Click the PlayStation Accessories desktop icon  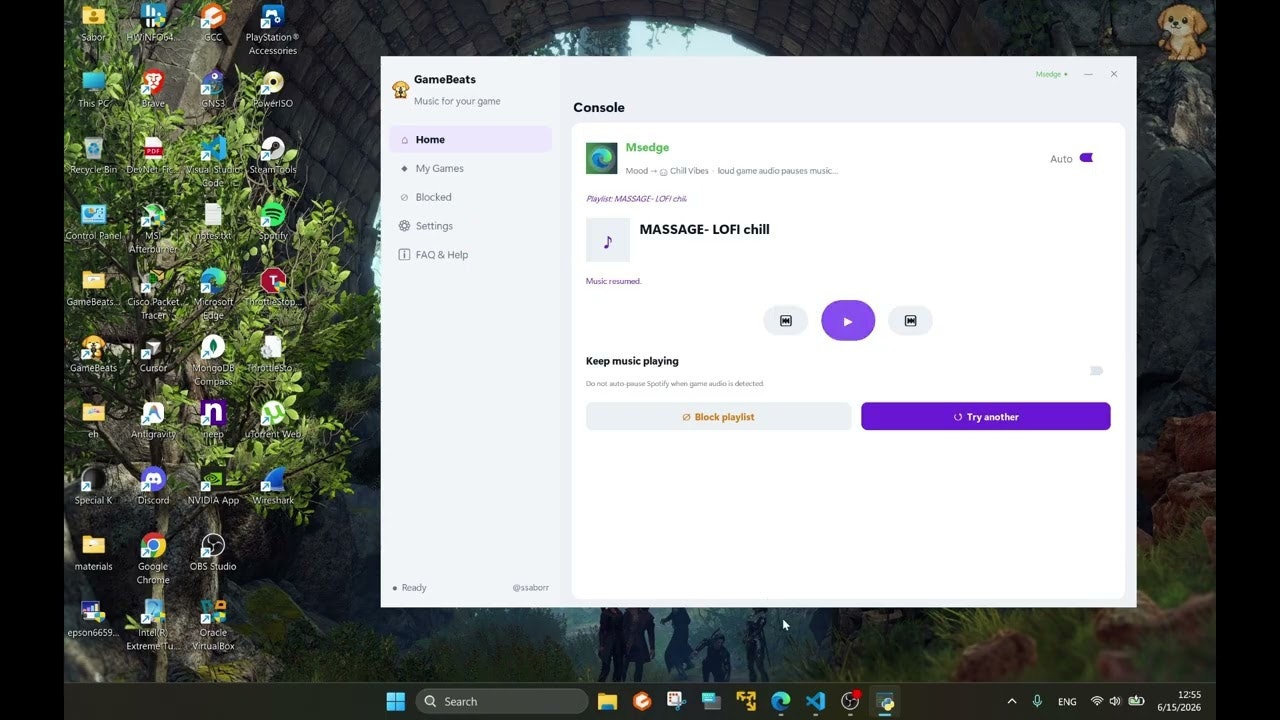tap(272, 30)
